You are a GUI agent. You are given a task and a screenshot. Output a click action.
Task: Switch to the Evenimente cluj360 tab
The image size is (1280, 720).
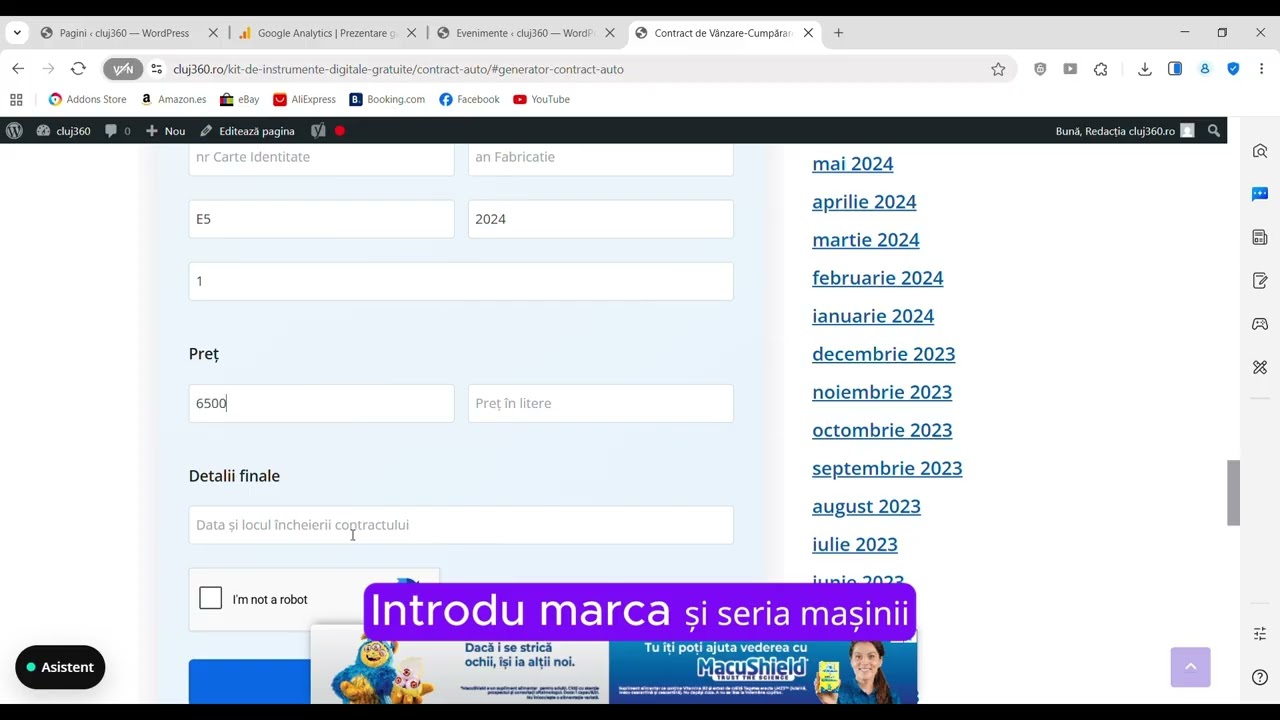(524, 33)
